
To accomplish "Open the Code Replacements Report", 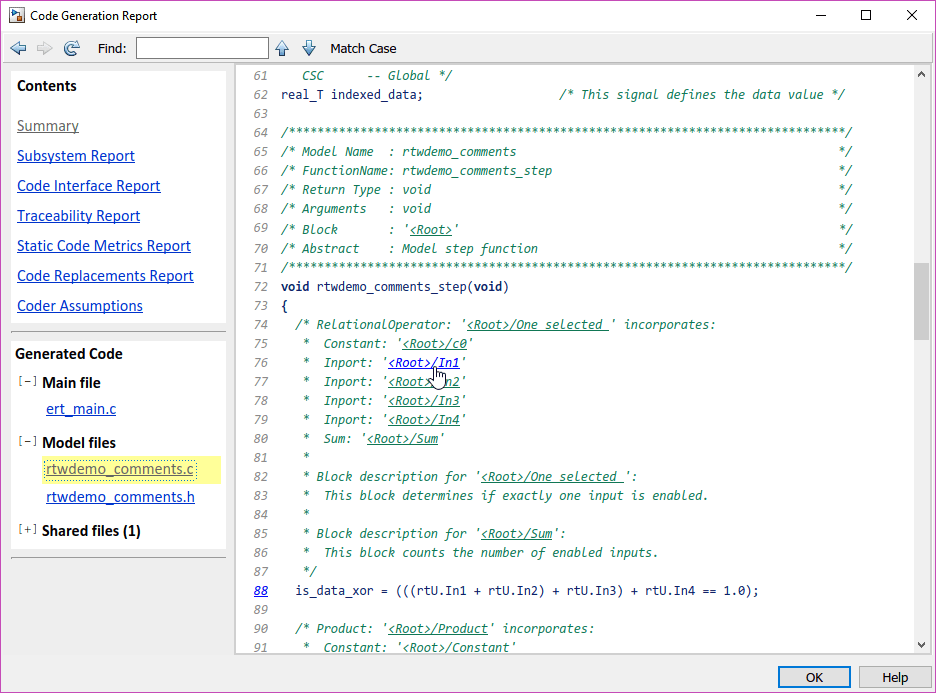I will tap(105, 276).
